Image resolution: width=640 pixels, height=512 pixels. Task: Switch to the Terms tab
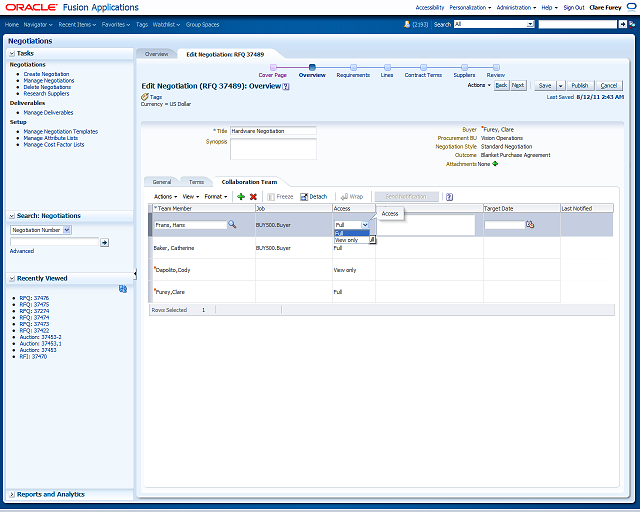coord(196,182)
